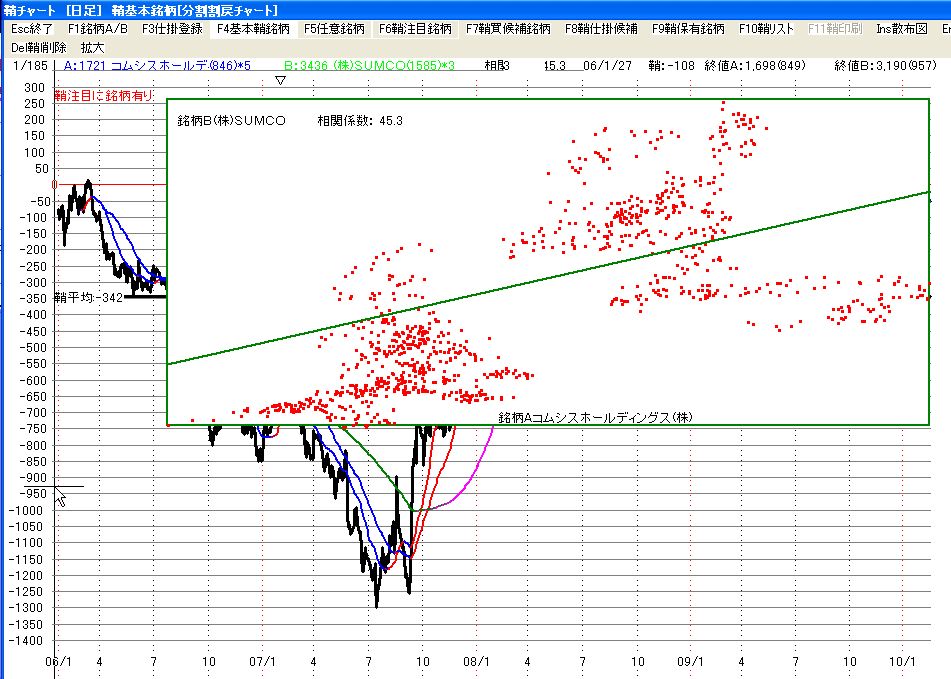Screen dimensions: 951x679
Task: Toggle Ins散布図 scatter plot view
Action: tap(902, 29)
